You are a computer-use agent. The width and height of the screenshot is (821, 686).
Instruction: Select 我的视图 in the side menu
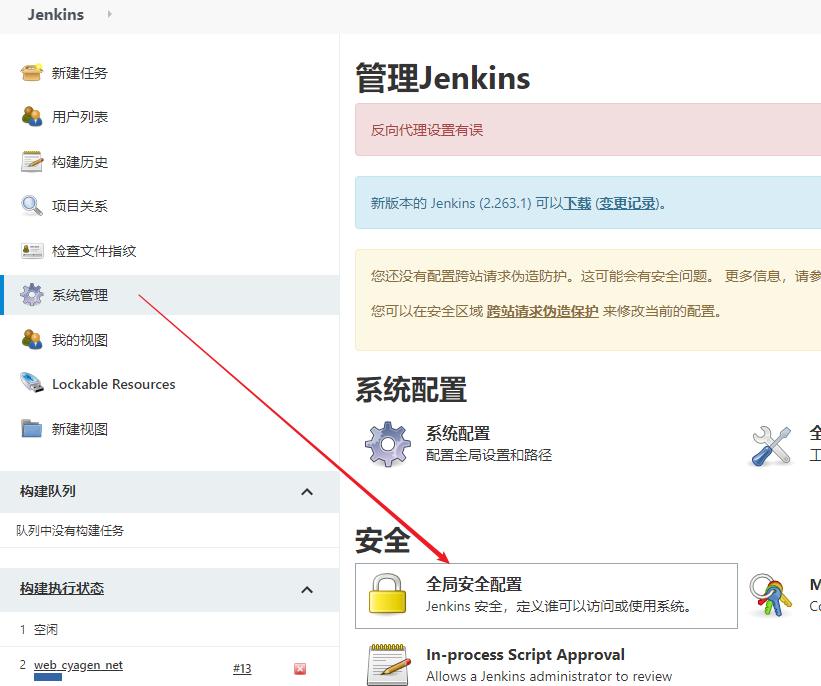(79, 340)
